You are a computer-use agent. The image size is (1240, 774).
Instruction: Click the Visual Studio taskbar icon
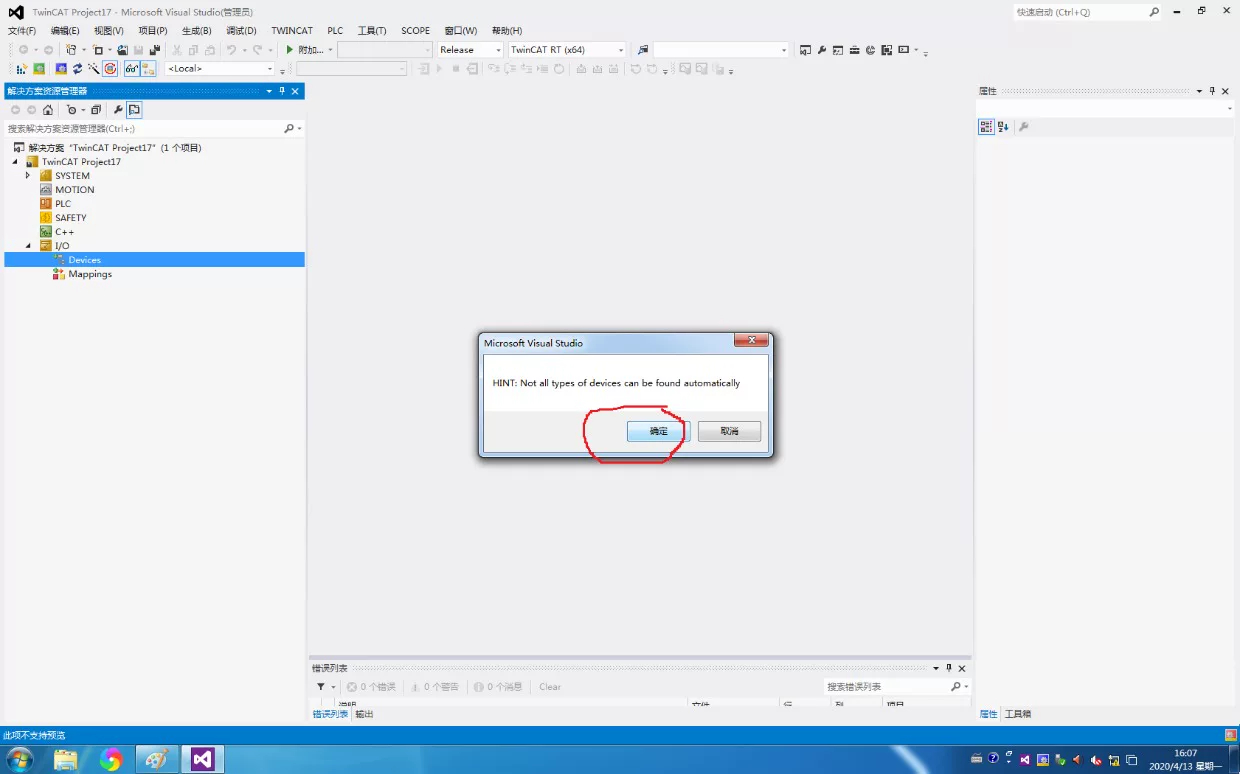[x=203, y=760]
